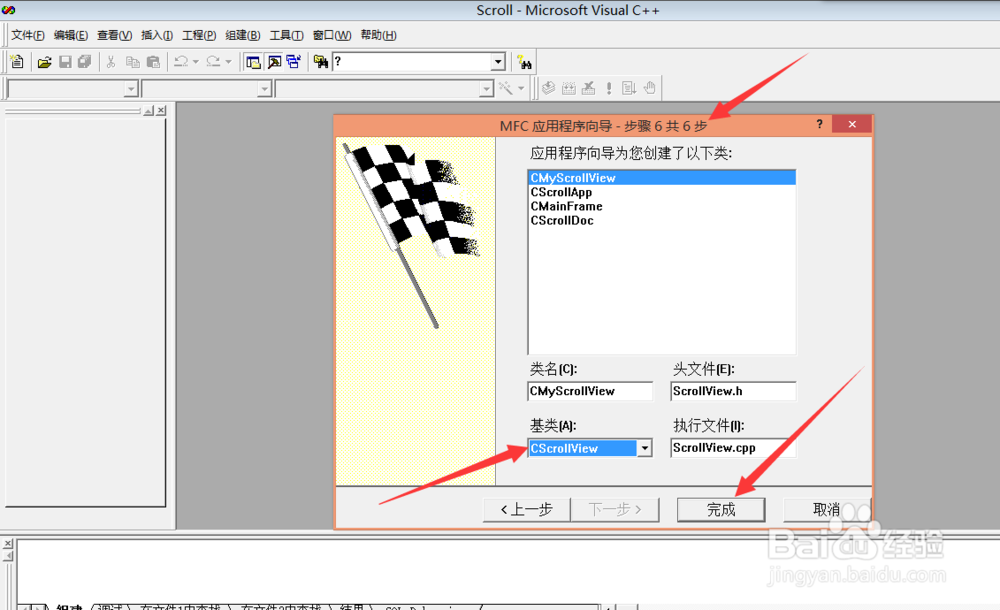The image size is (1000, 610).
Task: Click the Undo arrow icon
Action: point(181,62)
